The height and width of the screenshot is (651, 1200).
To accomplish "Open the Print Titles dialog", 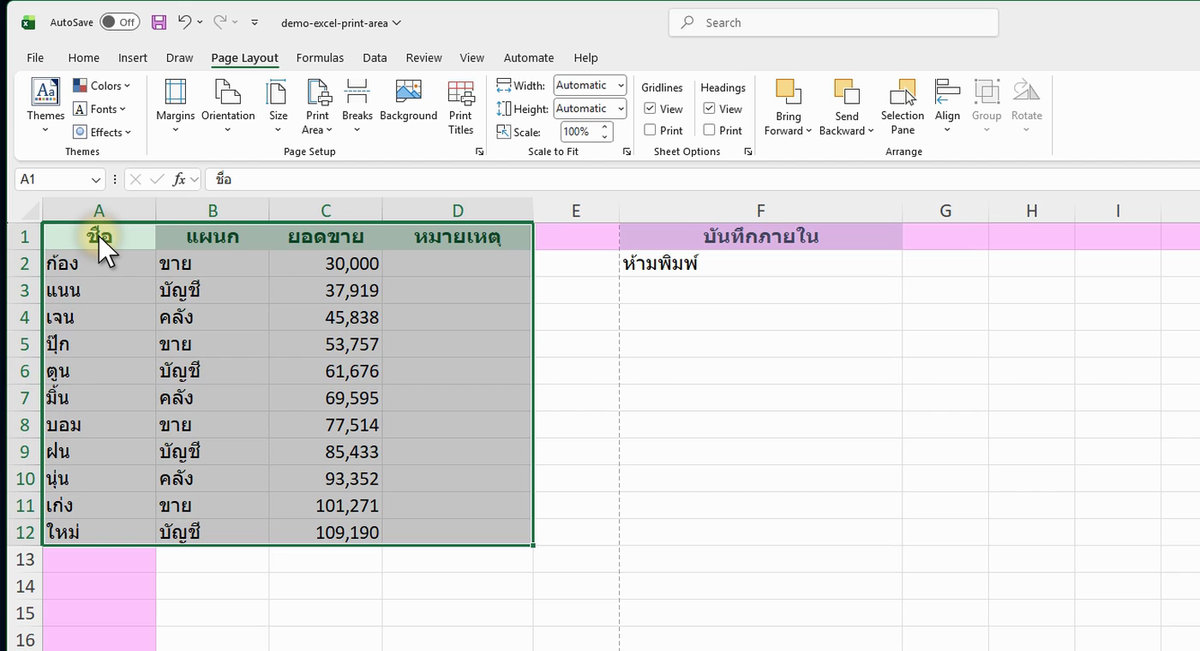I will point(460,107).
